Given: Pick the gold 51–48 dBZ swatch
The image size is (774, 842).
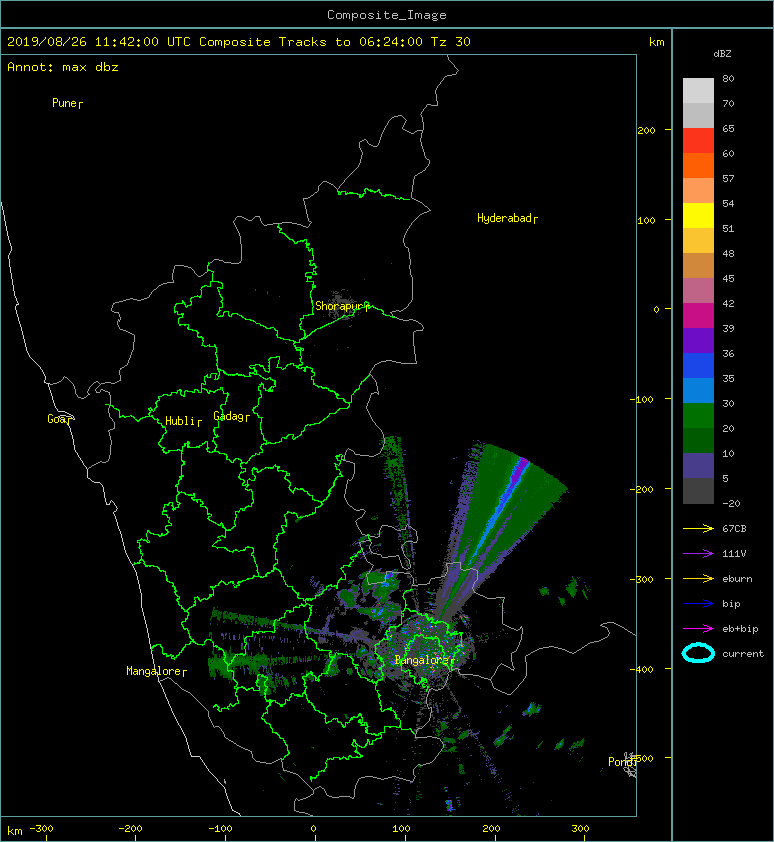Looking at the screenshot, I should [x=698, y=240].
